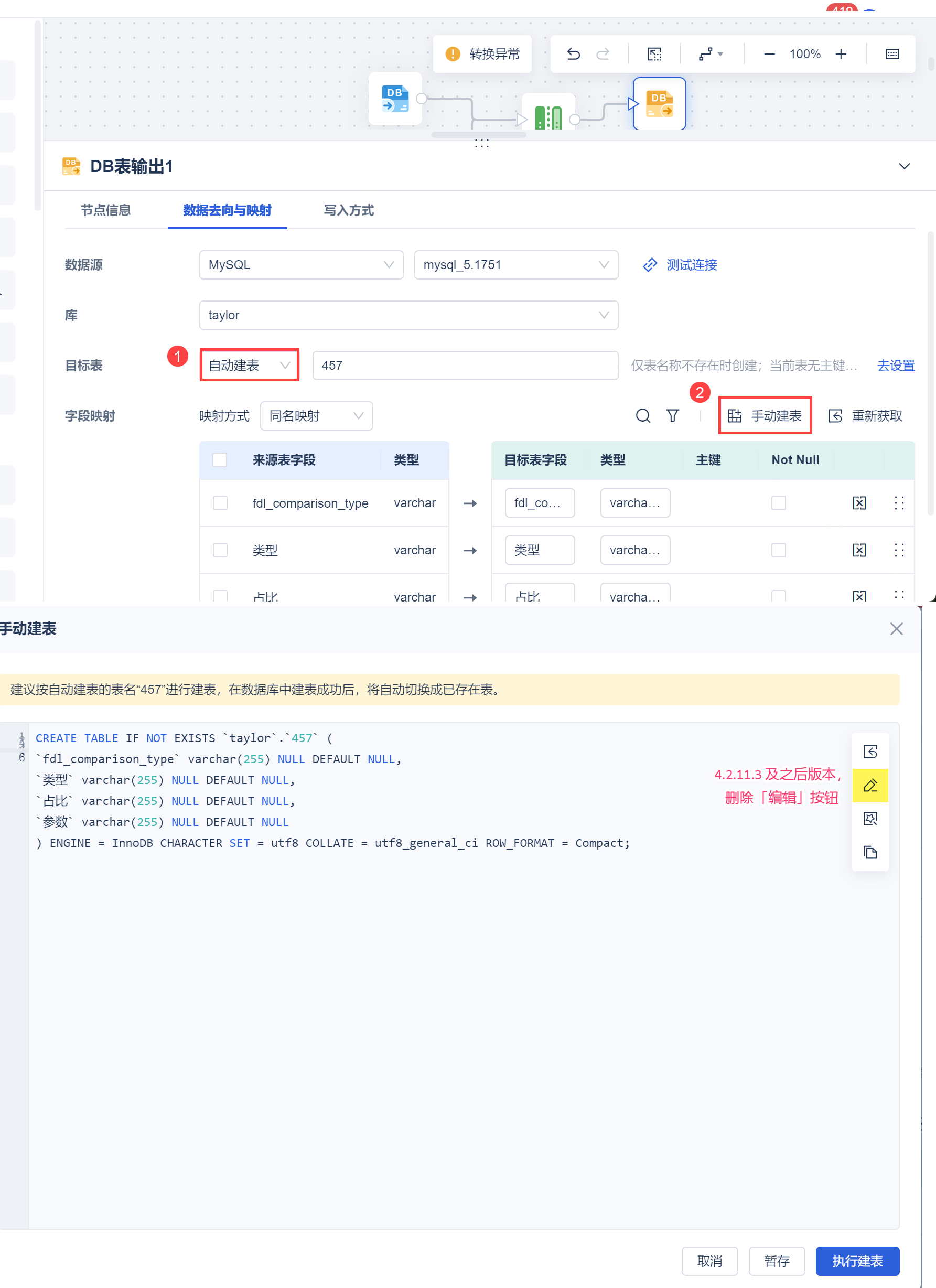Click the fit-to-screen canvas icon

point(654,54)
